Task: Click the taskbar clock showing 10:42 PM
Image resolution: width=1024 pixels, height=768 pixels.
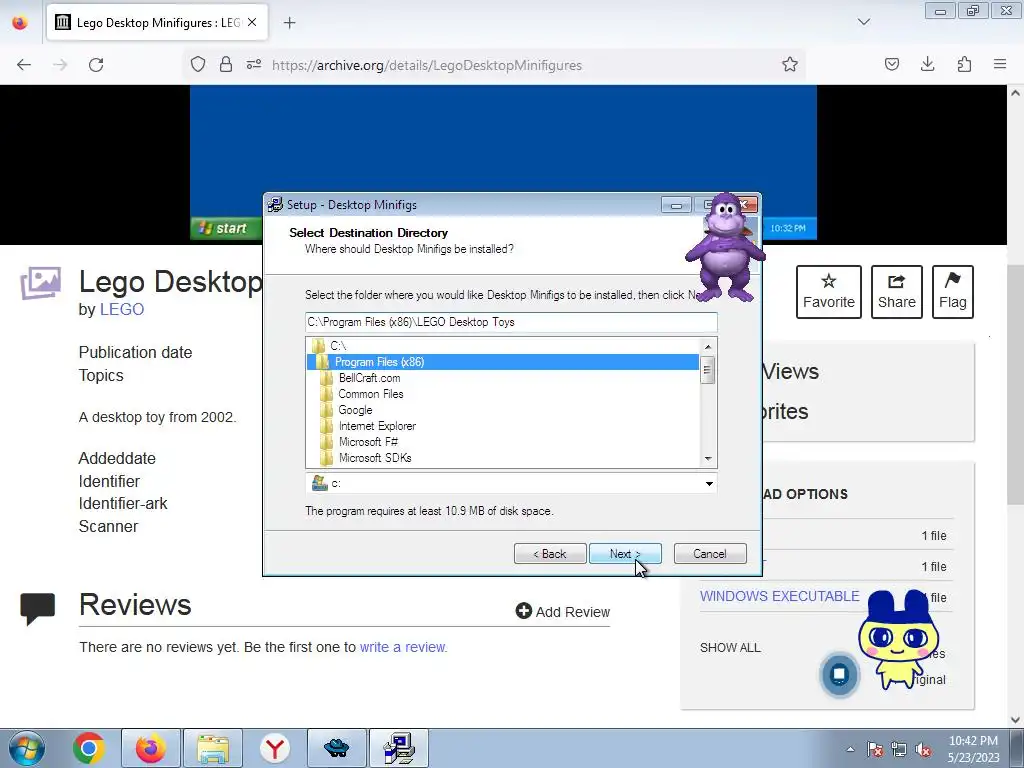Action: 973,749
